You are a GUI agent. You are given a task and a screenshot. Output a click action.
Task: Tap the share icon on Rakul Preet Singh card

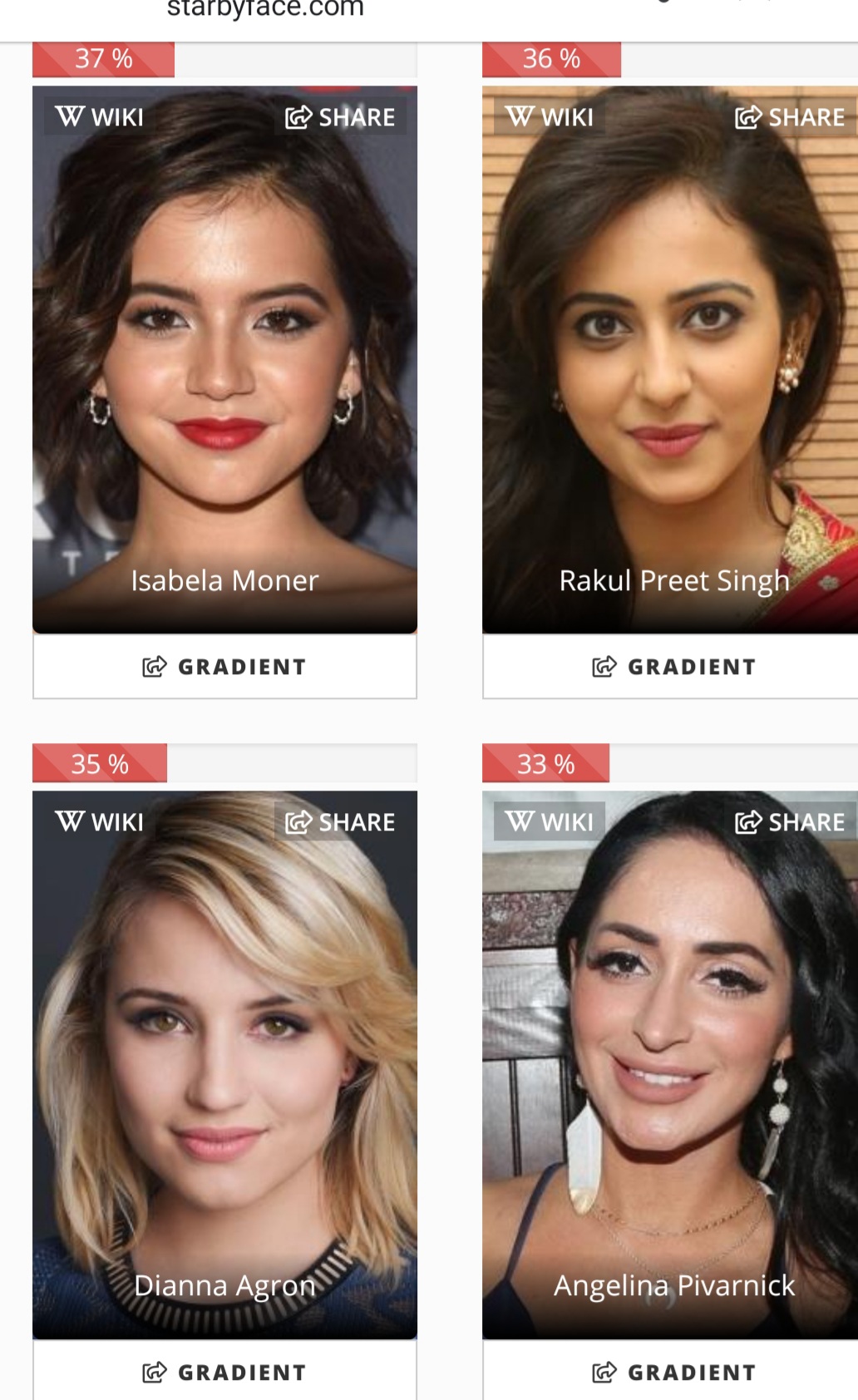748,117
